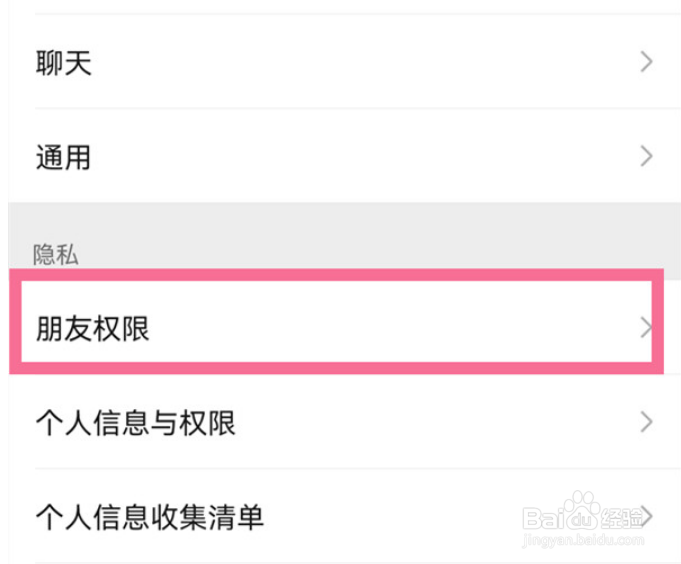Open the 聊天 settings chevron
This screenshot has width=681, height=564.
point(646,63)
